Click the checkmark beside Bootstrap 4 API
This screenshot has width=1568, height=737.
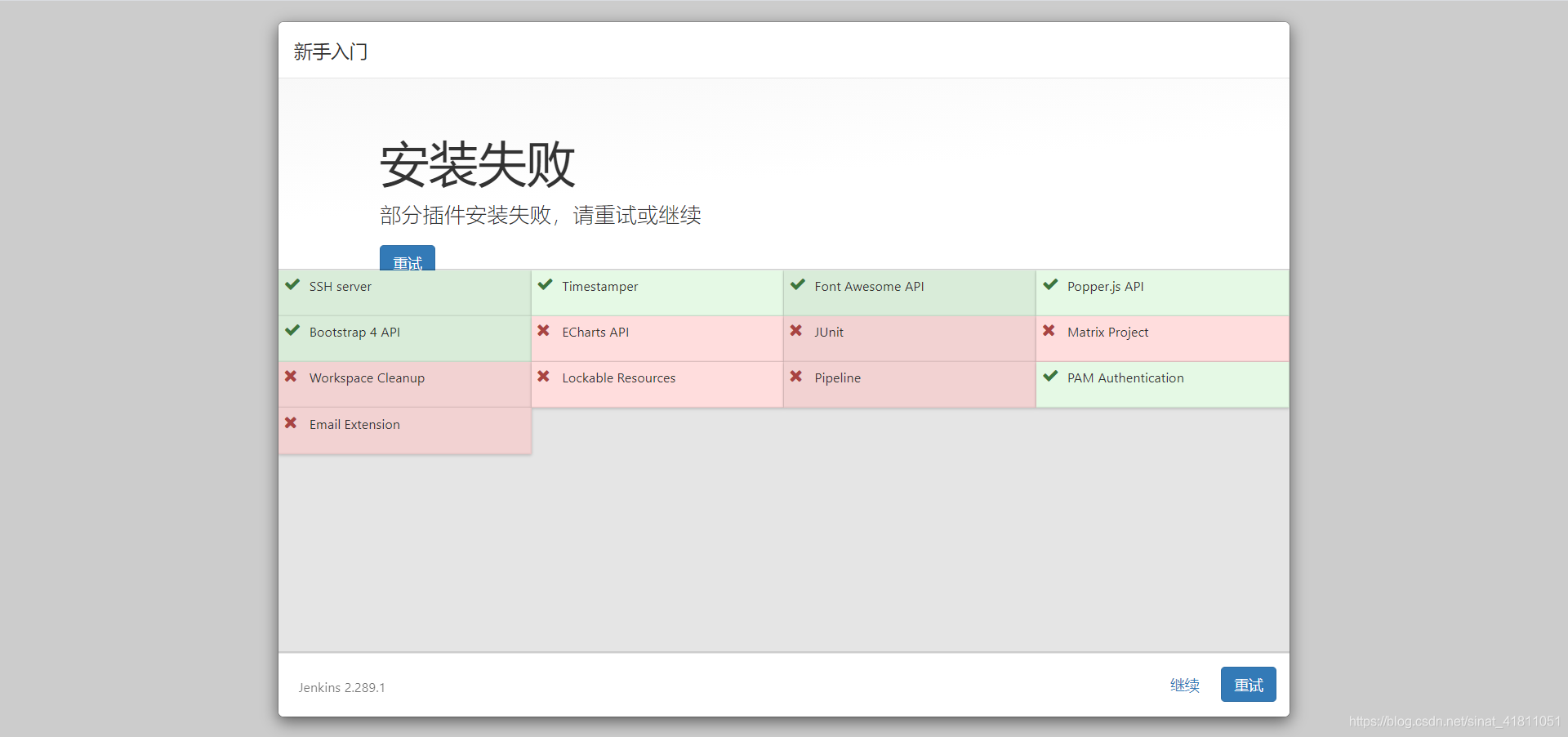pyautogui.click(x=292, y=331)
